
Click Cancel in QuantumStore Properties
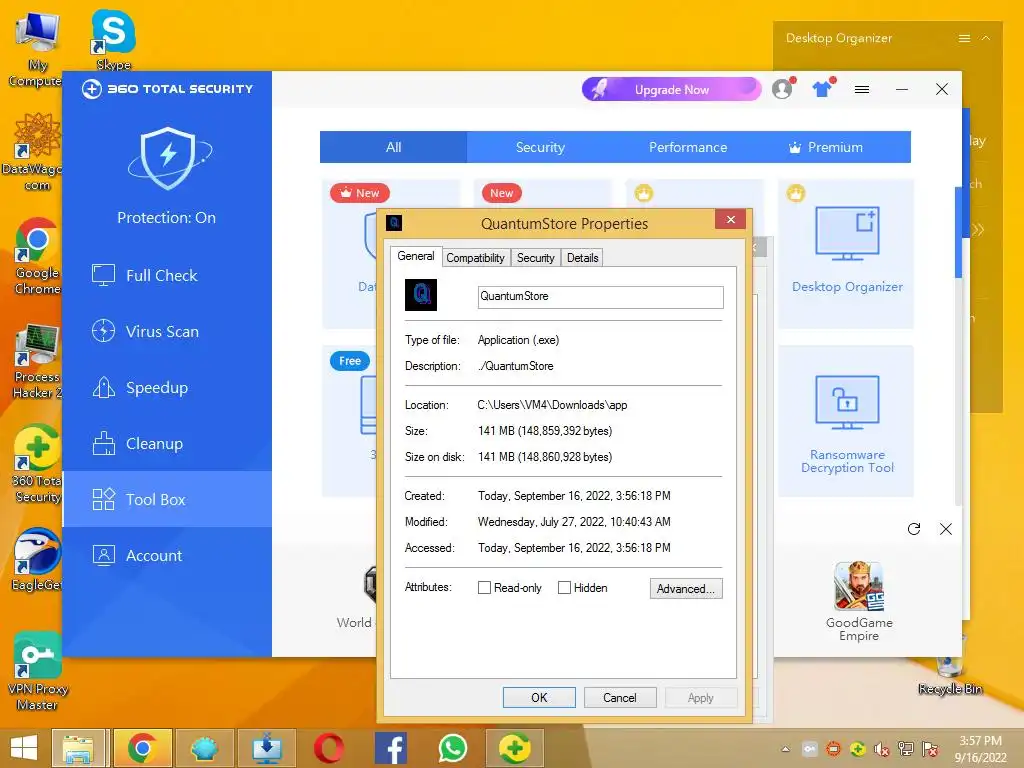pyautogui.click(x=619, y=697)
